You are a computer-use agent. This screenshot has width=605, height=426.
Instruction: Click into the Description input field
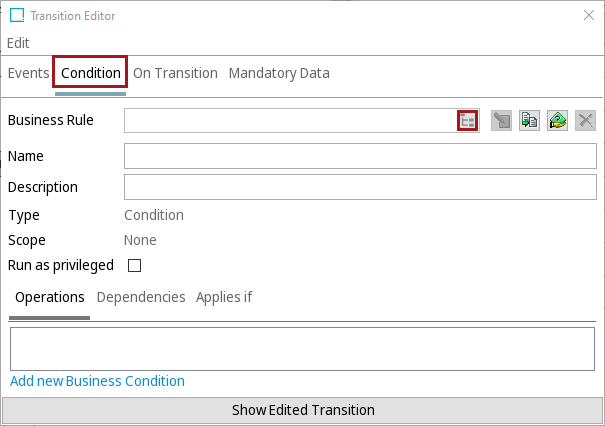pos(360,187)
